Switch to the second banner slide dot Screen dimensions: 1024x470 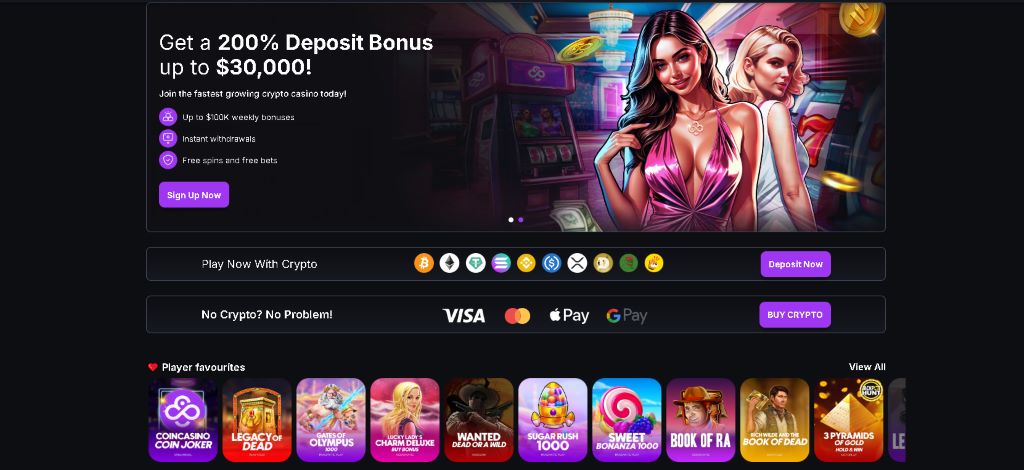tap(520, 220)
